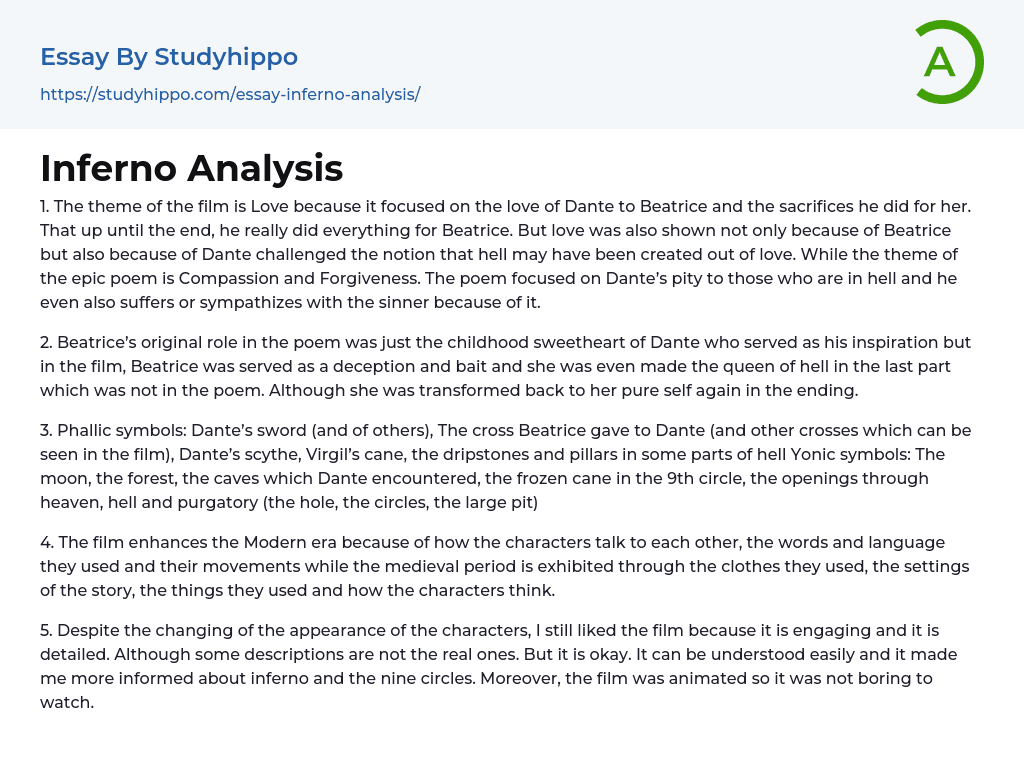
Task: Click the paragraph starting "2. Beatrice's original role"
Action: coord(505,366)
